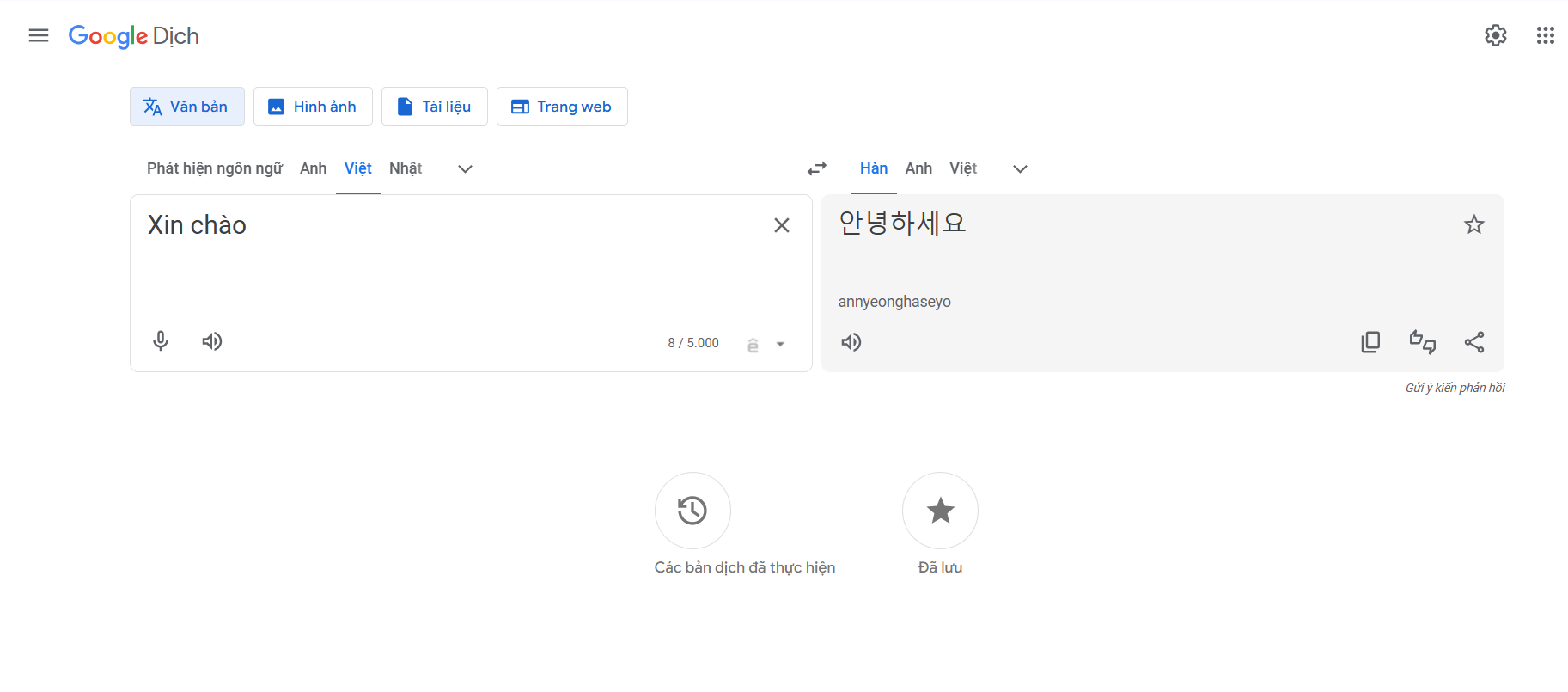Open the Gửi ý kiến phản hồi link

[x=1455, y=388]
